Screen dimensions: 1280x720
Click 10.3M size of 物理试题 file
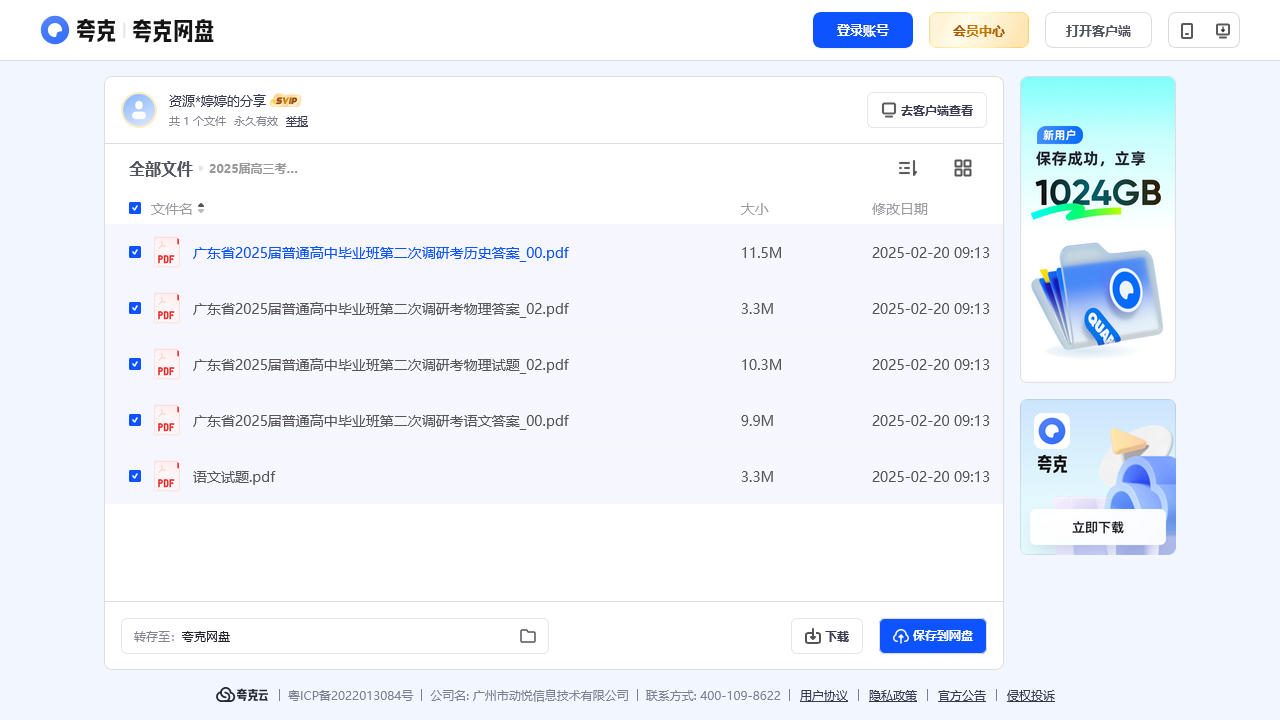pos(761,365)
